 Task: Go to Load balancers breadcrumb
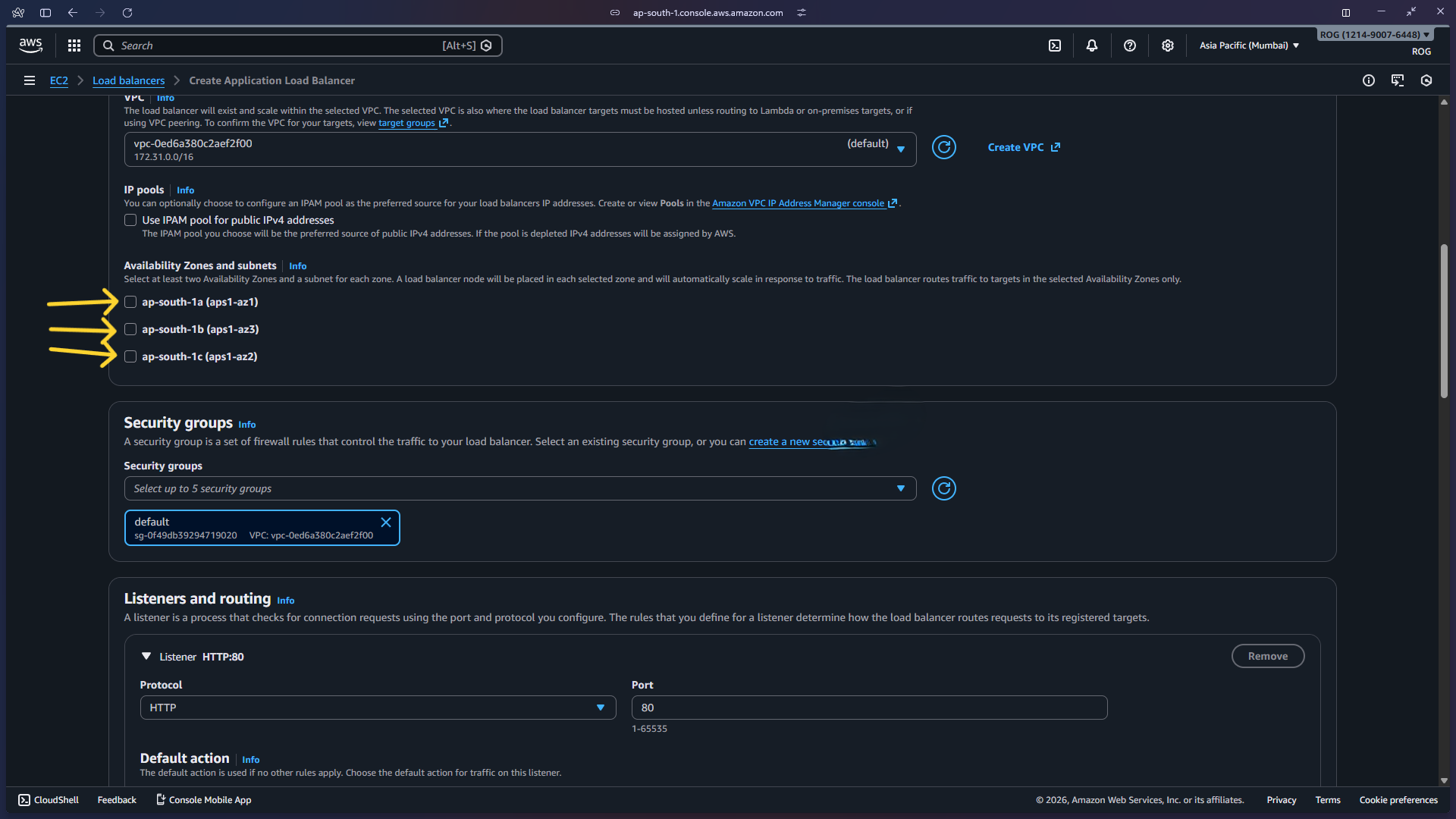(x=128, y=80)
